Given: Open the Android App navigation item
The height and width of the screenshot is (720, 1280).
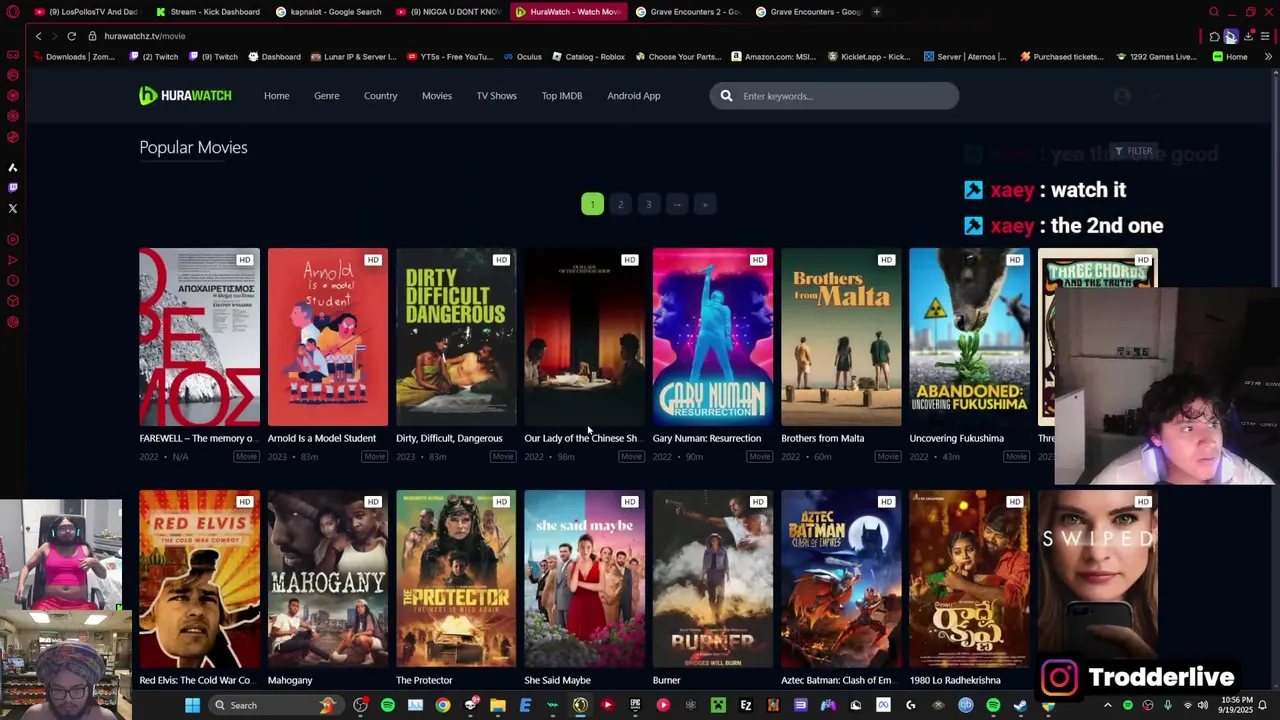Looking at the screenshot, I should pyautogui.click(x=634, y=96).
